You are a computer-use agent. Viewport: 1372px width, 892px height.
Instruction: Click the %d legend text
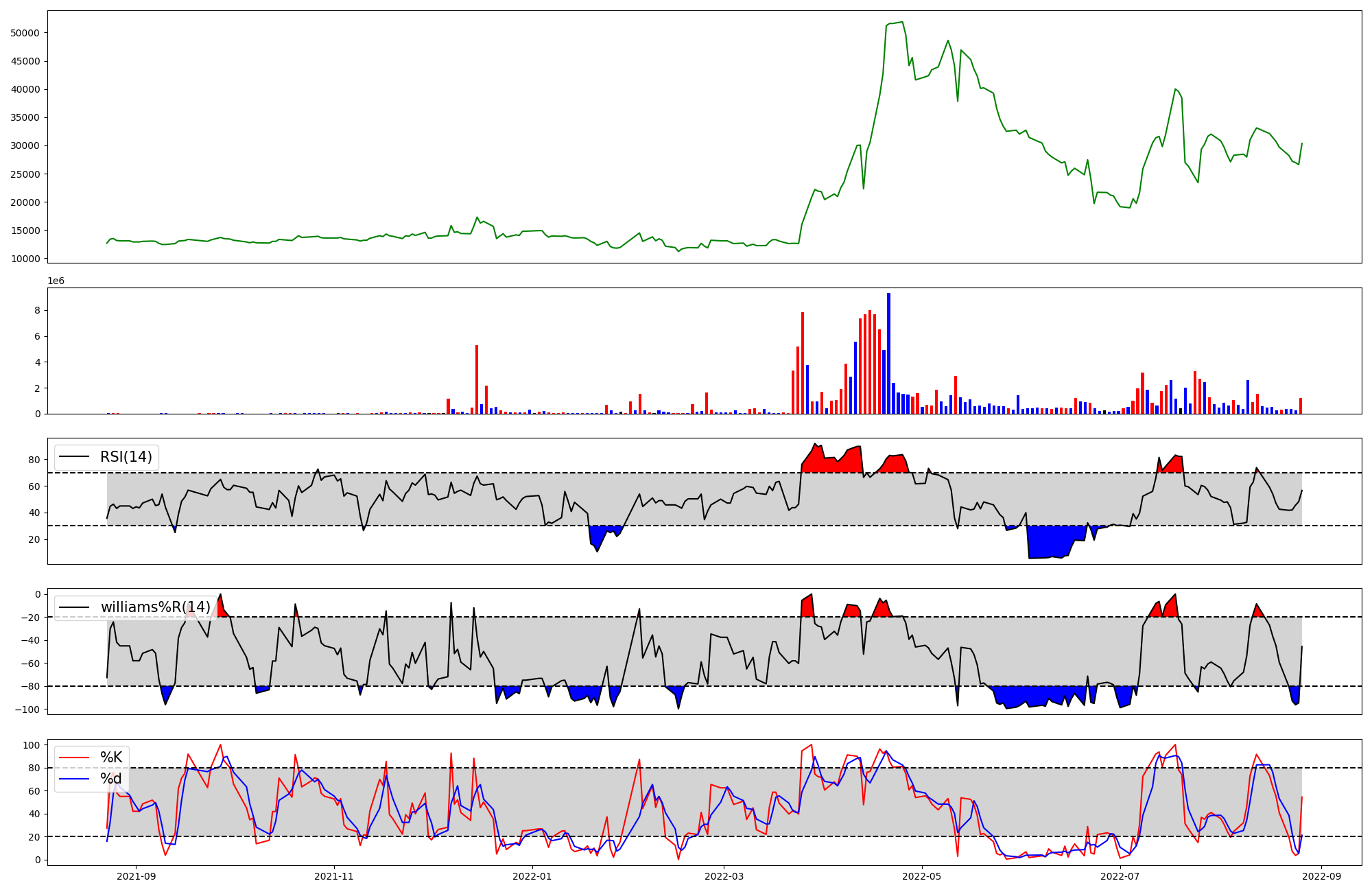tap(111, 779)
